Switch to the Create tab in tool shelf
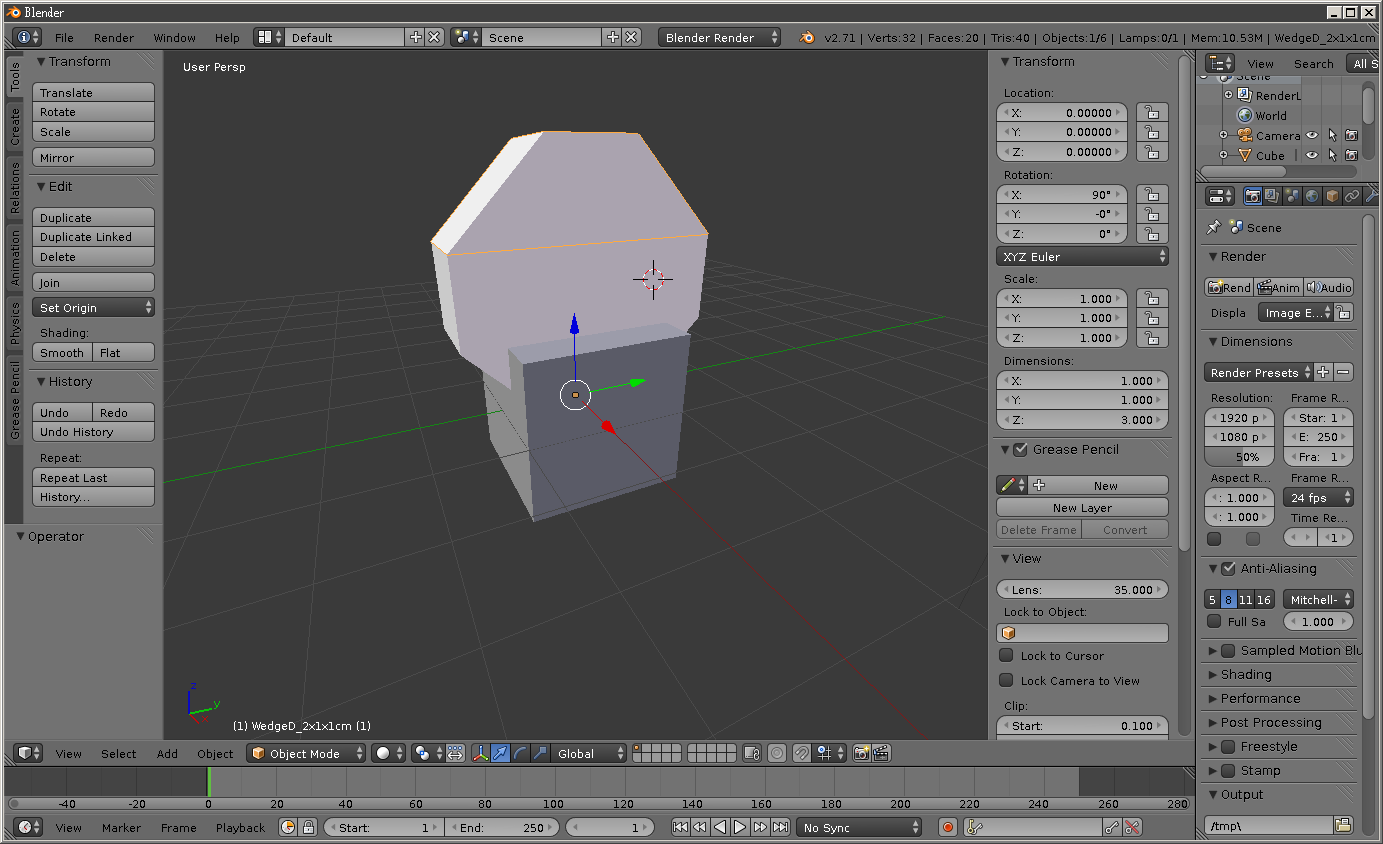1383x844 pixels. tap(15, 127)
